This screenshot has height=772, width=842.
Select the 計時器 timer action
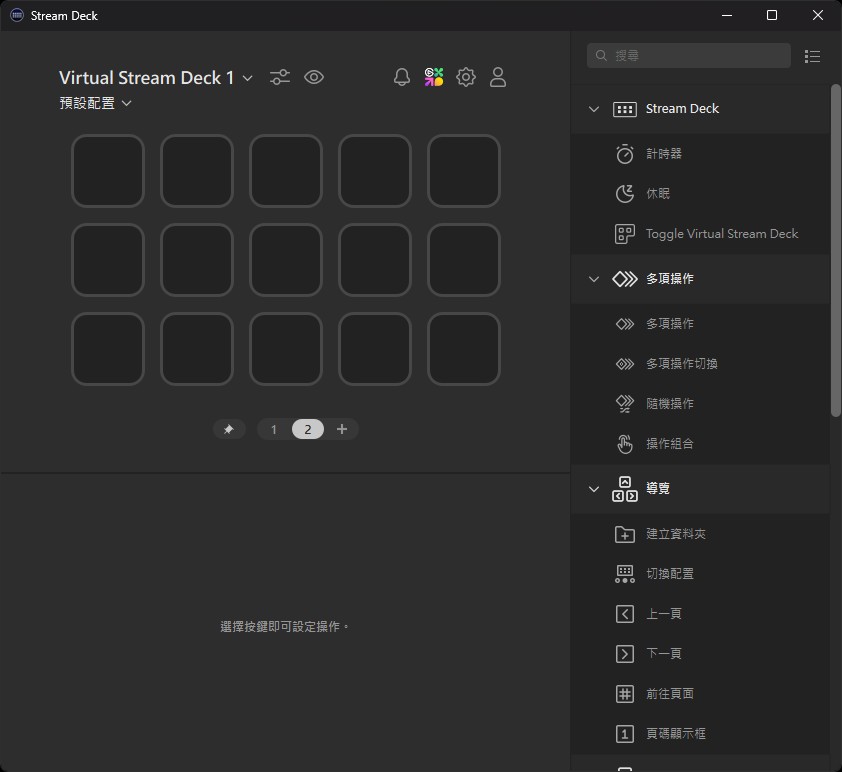(x=664, y=154)
